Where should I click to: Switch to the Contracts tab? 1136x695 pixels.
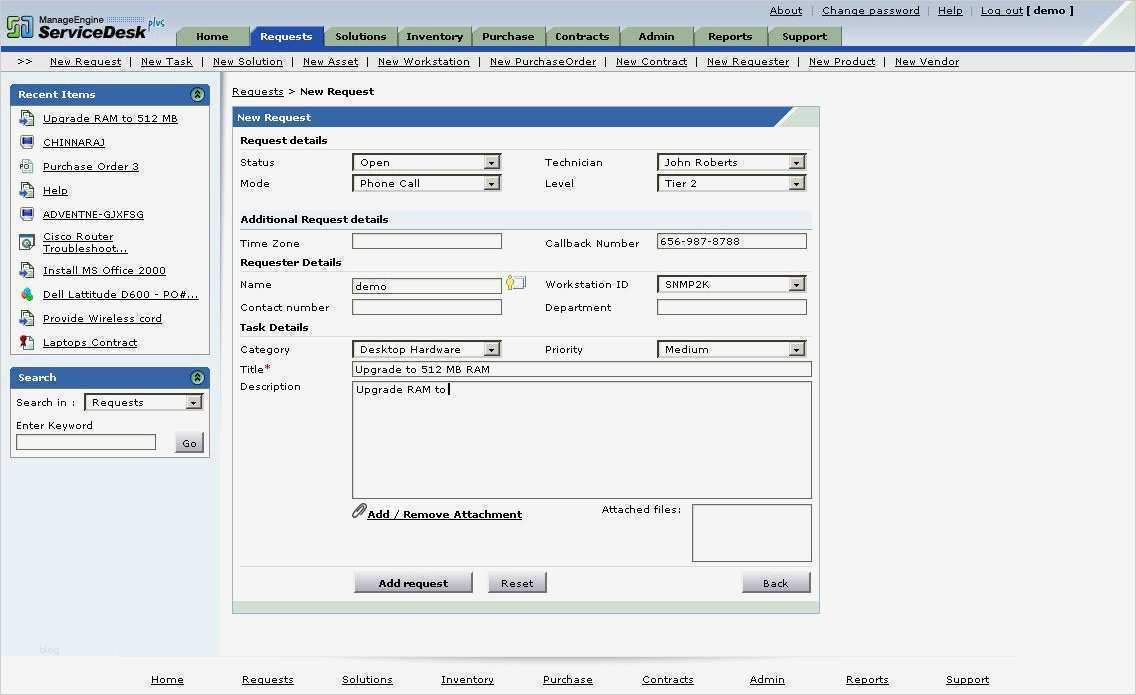[x=582, y=36]
